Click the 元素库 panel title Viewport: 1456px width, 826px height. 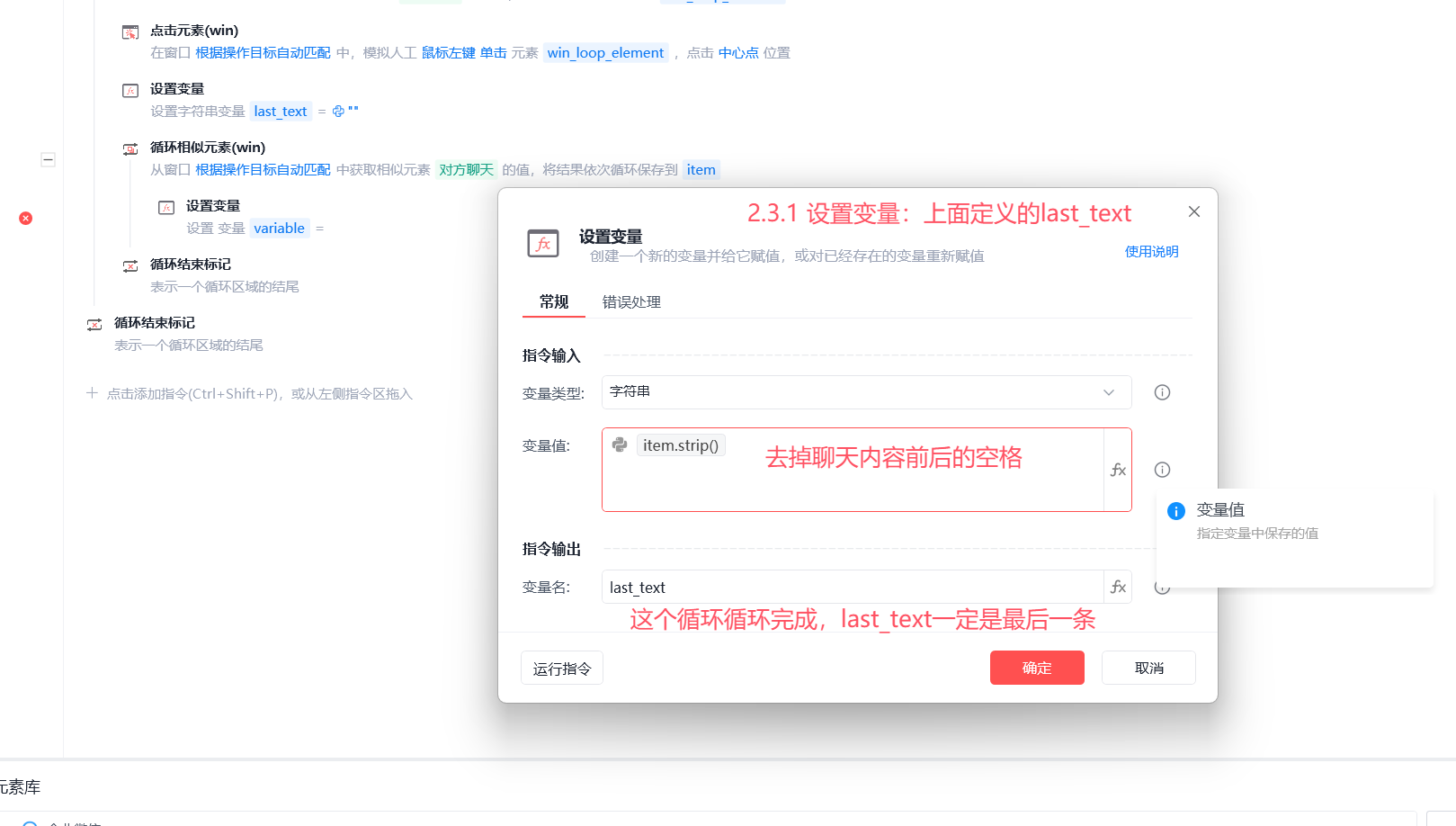click(20, 787)
